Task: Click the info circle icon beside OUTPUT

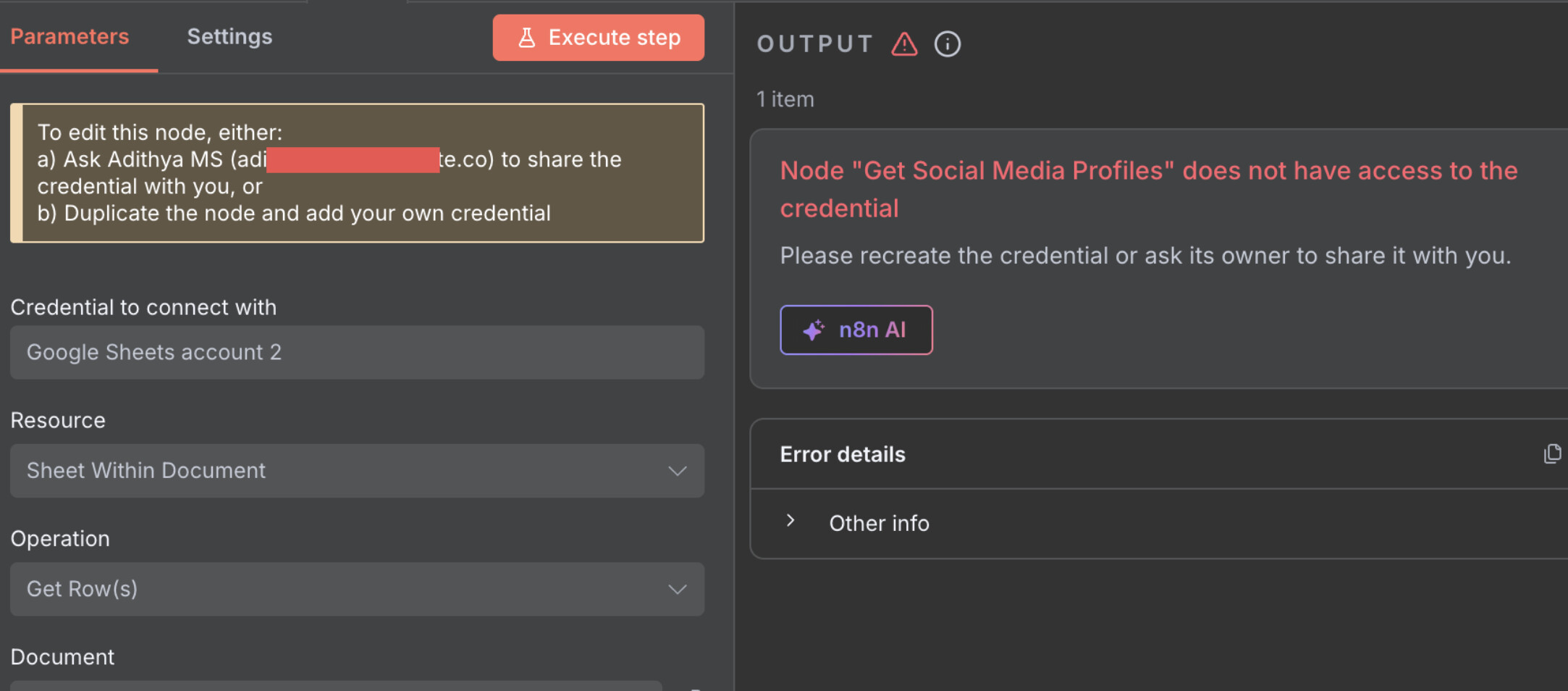Action: pos(947,44)
